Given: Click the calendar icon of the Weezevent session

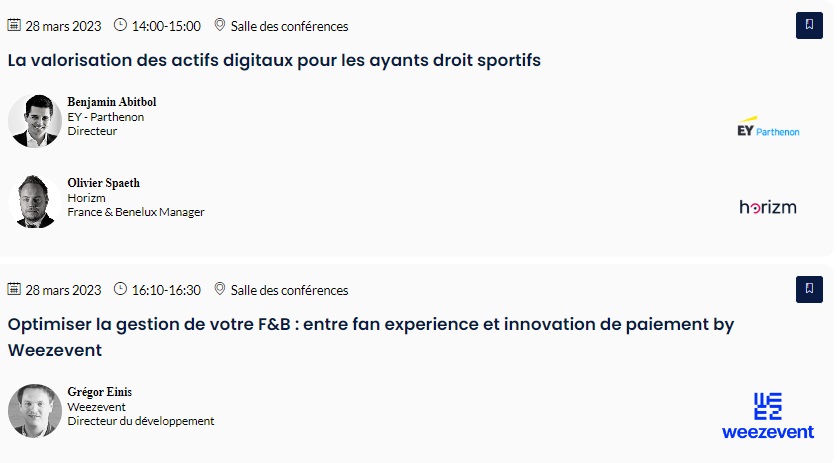Looking at the screenshot, I should click(x=14, y=290).
